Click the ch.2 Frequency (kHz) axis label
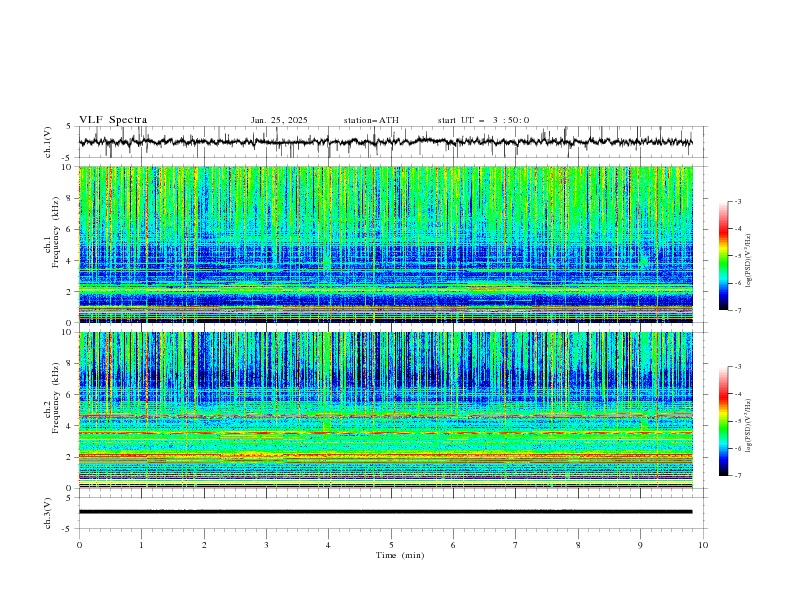The image size is (792, 612). [x=52, y=398]
